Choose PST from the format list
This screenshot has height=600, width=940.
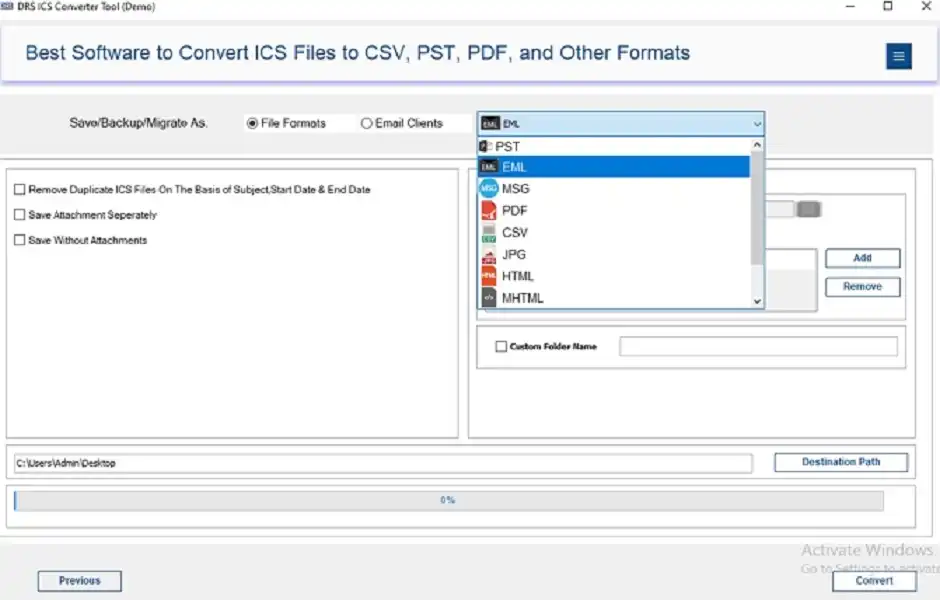point(614,146)
